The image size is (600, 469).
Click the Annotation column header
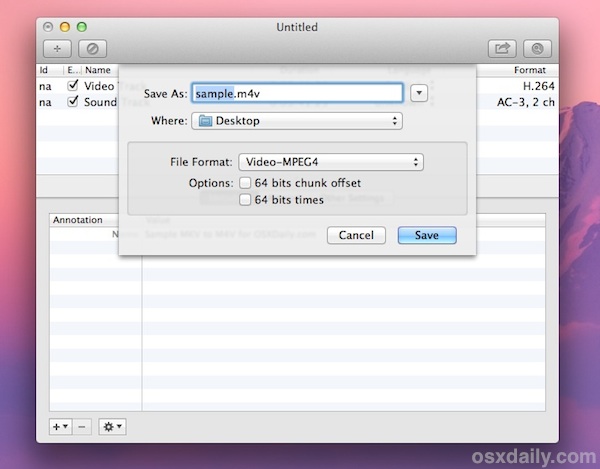pyautogui.click(x=78, y=220)
